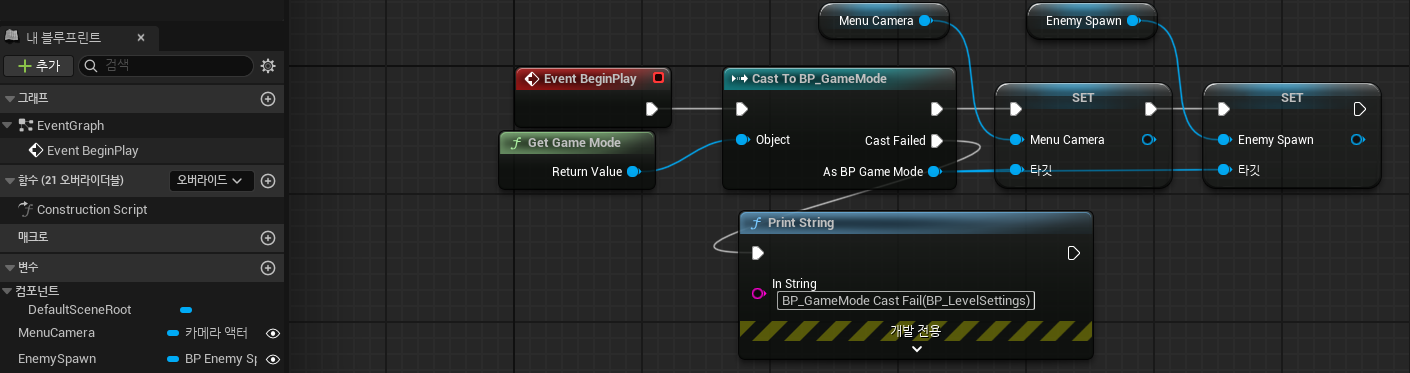Click Get Game Mode Return Value pin

click(x=633, y=172)
